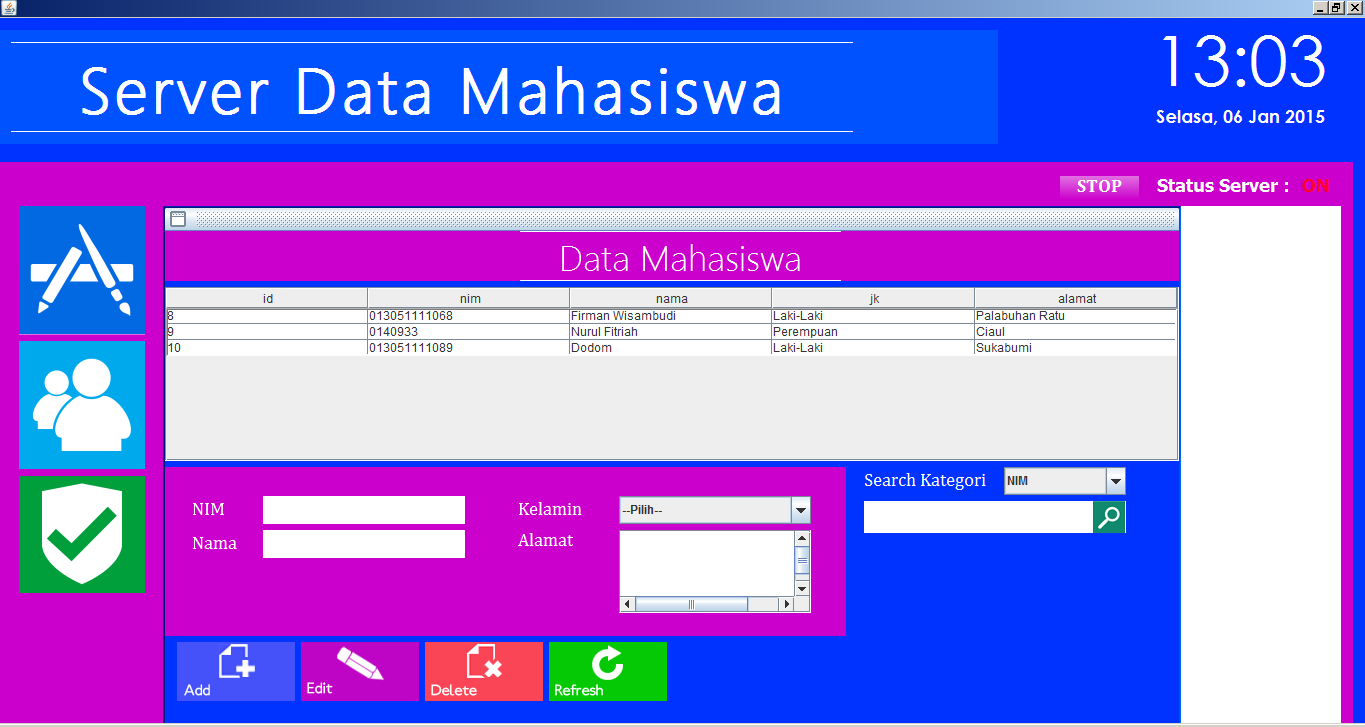Viewport: 1365px width, 727px height.
Task: Click the Add record button
Action: pyautogui.click(x=236, y=671)
